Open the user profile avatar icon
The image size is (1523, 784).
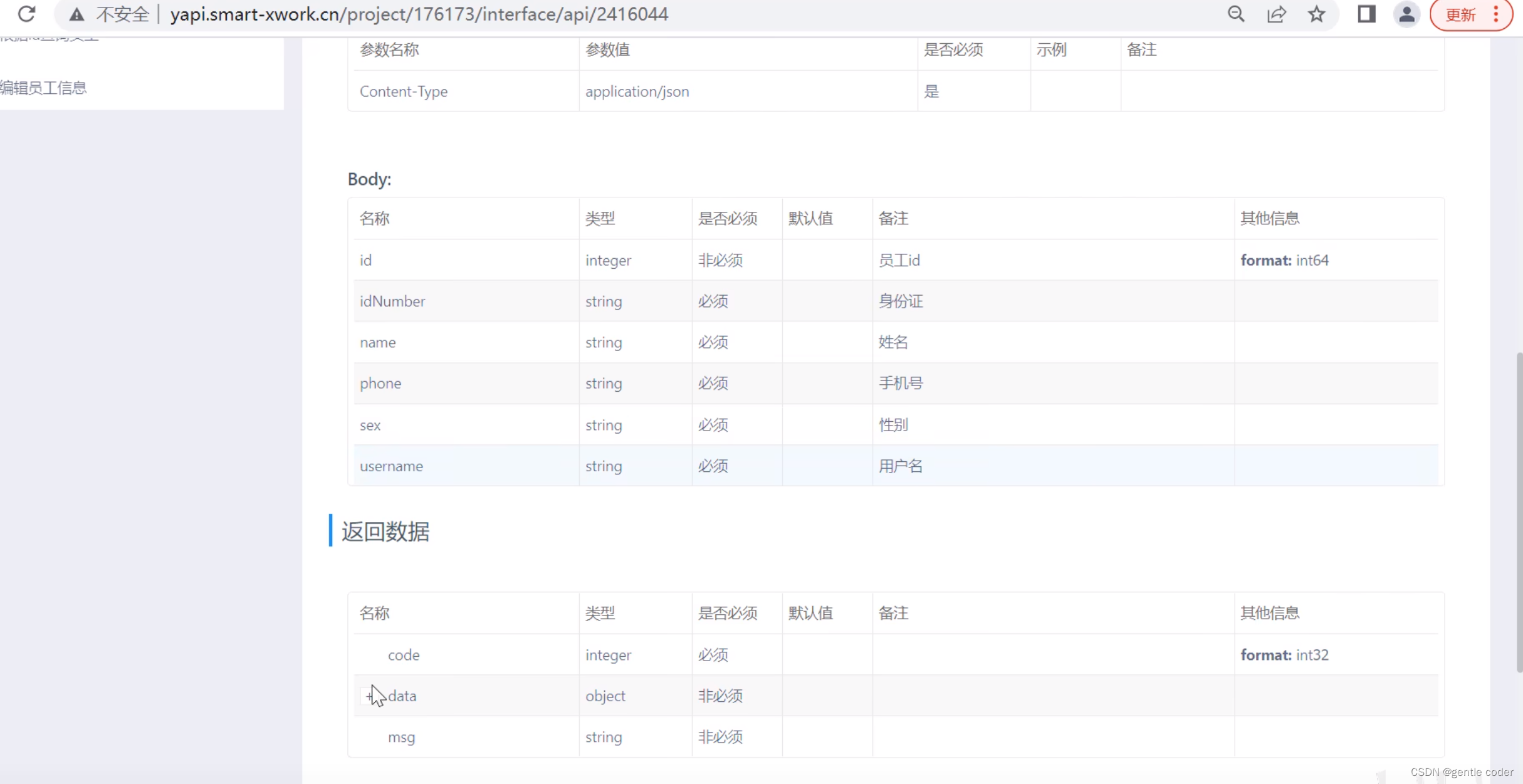[x=1406, y=14]
